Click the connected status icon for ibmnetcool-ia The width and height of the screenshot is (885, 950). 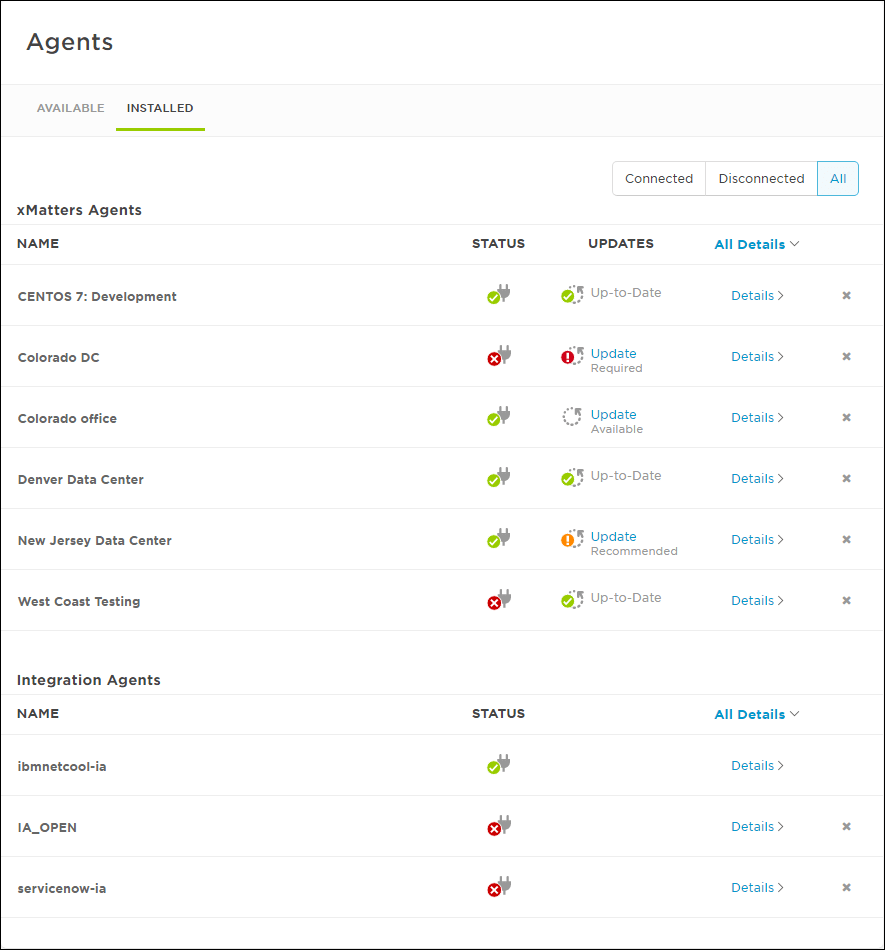[497, 765]
